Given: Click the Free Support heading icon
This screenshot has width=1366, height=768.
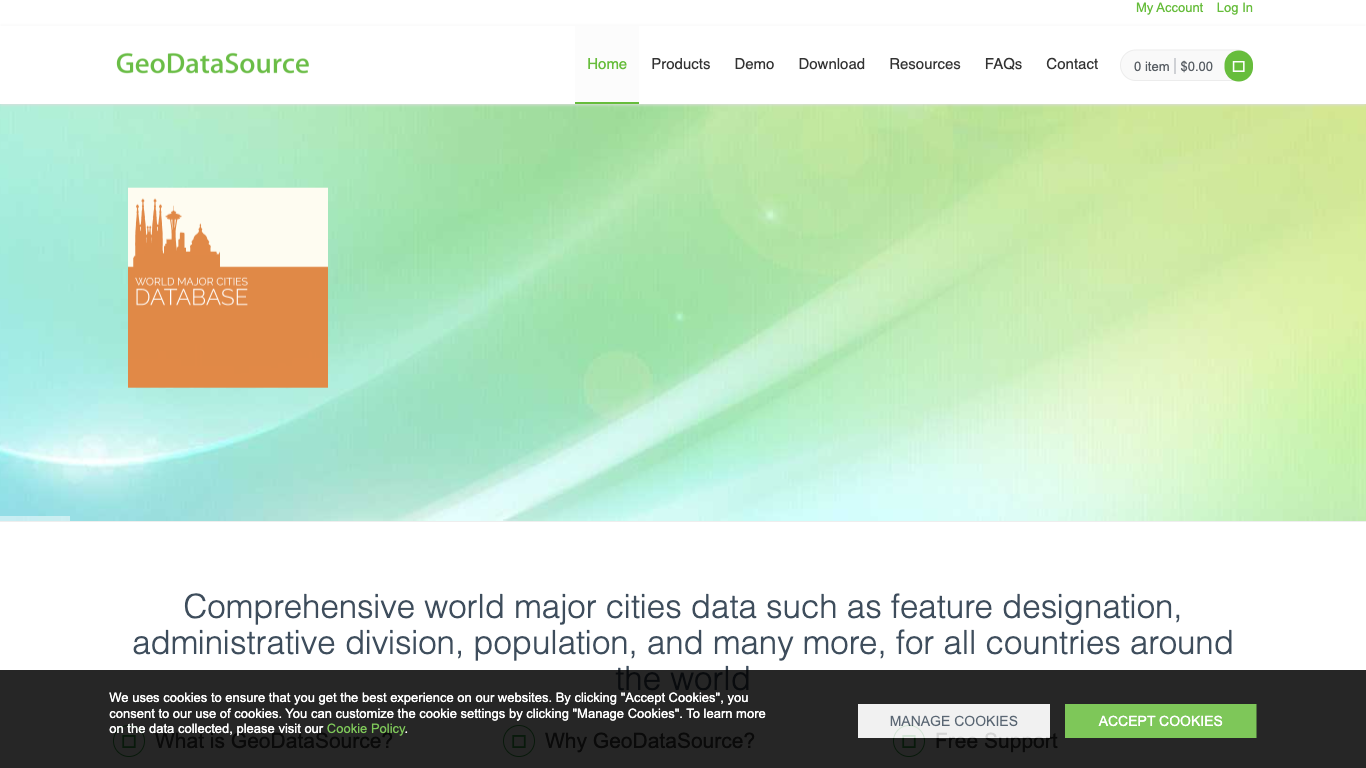Looking at the screenshot, I should (x=908, y=741).
